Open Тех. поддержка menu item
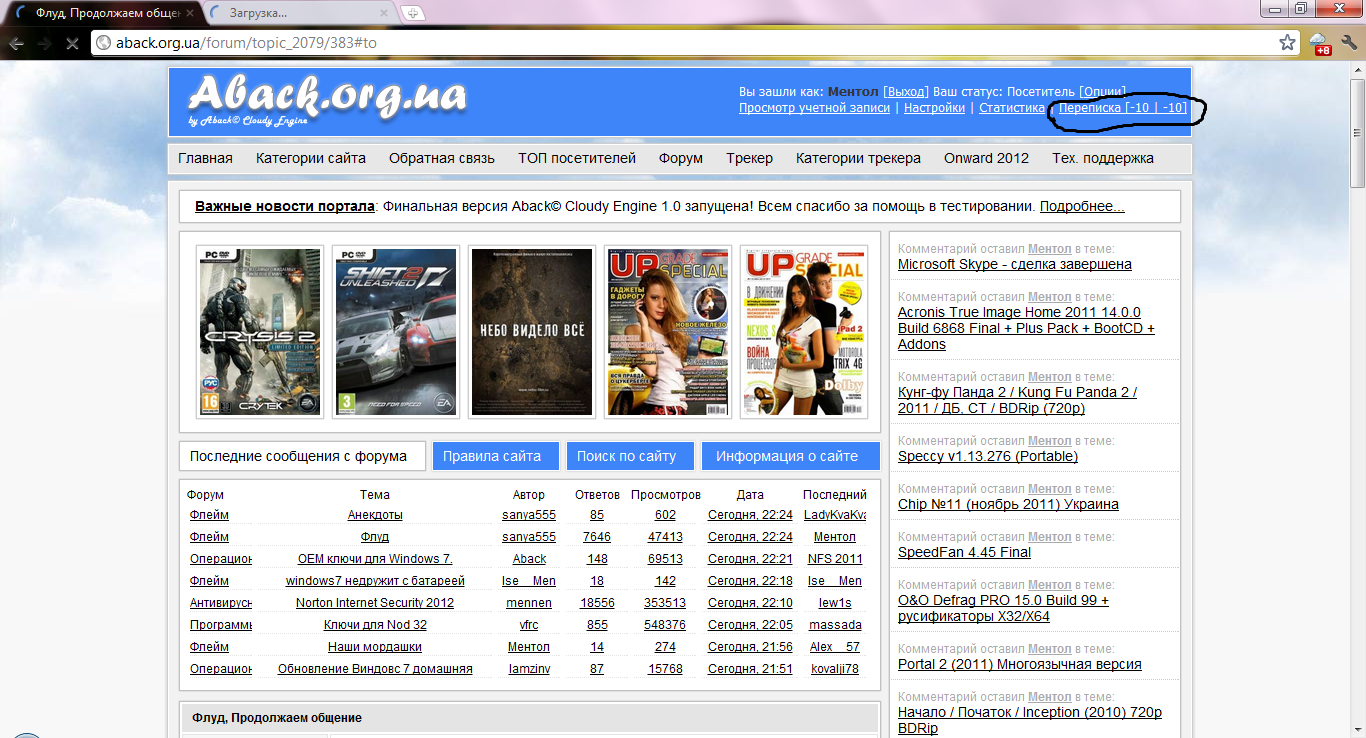 1103,158
